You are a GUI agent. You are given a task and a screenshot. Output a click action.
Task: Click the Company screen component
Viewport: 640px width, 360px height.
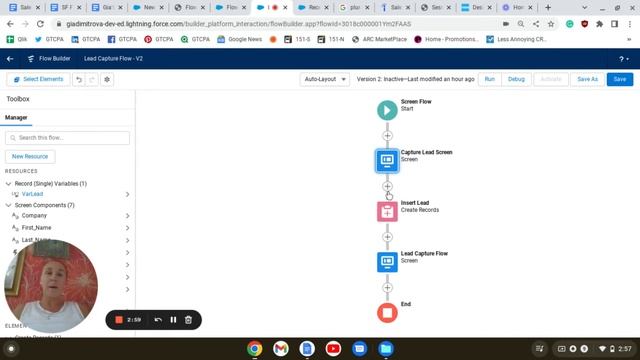click(34, 216)
